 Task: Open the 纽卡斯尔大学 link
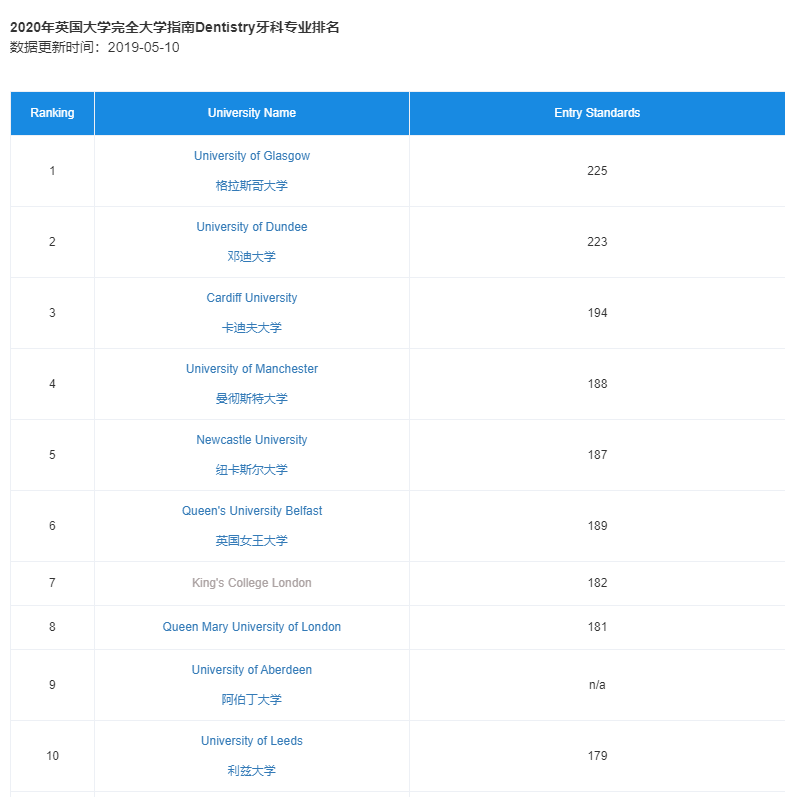pos(252,470)
